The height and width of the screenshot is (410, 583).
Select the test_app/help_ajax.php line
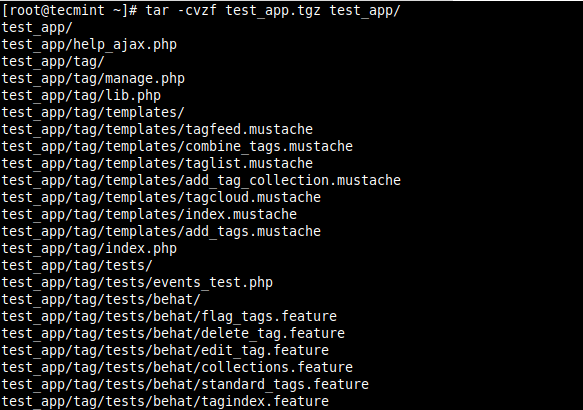(89, 45)
